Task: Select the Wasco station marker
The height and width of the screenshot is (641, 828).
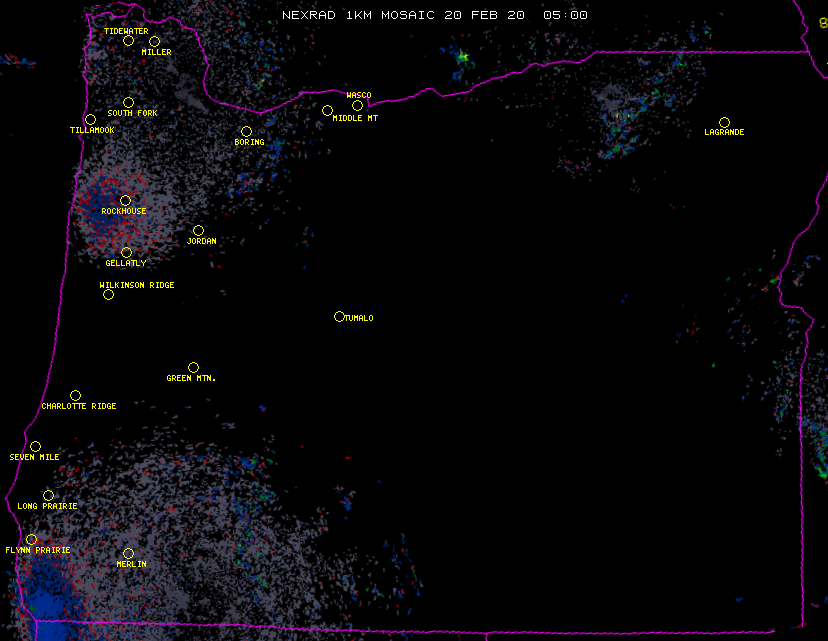Action: [357, 105]
